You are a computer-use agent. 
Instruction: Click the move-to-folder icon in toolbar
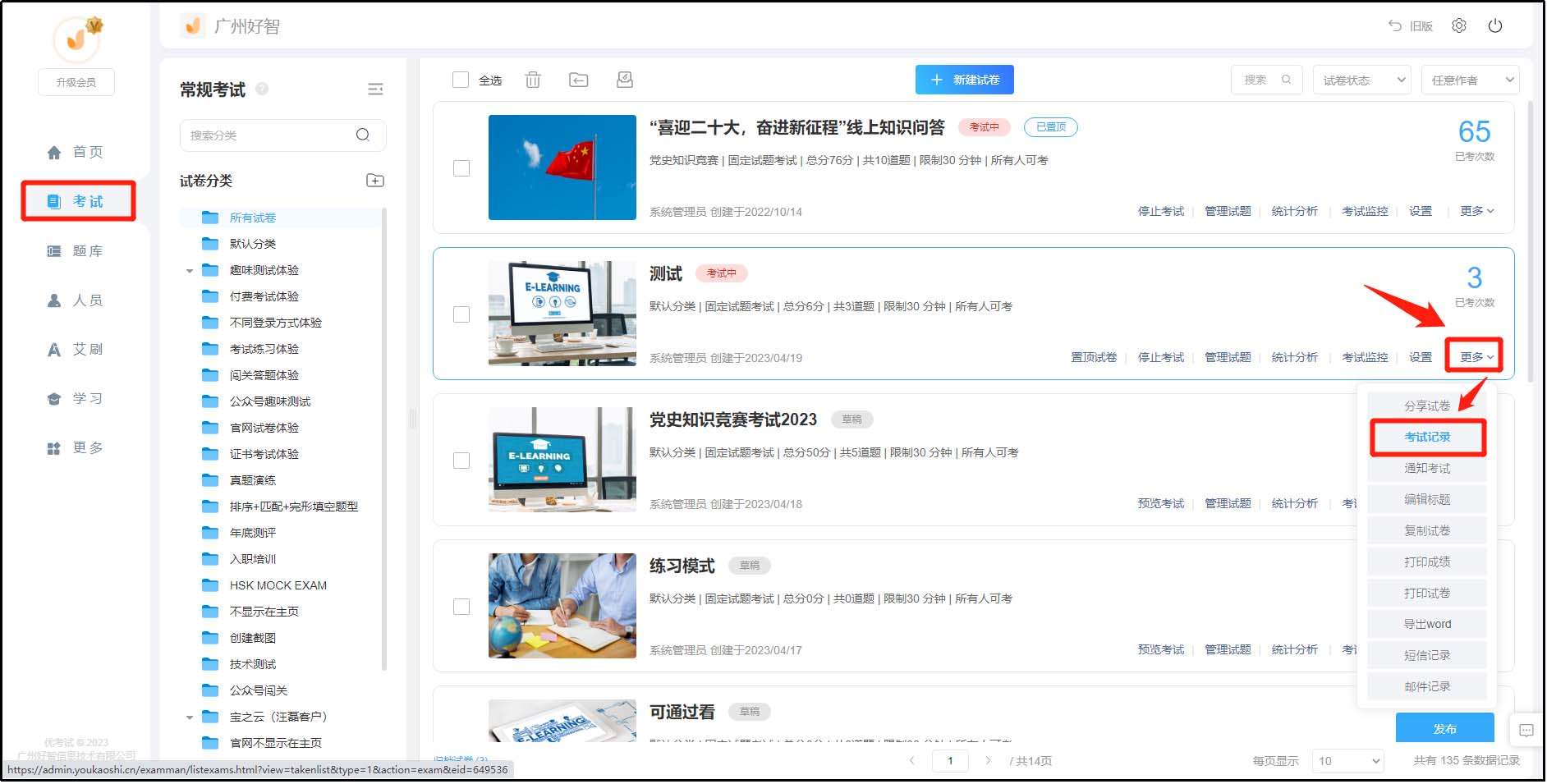(x=578, y=80)
